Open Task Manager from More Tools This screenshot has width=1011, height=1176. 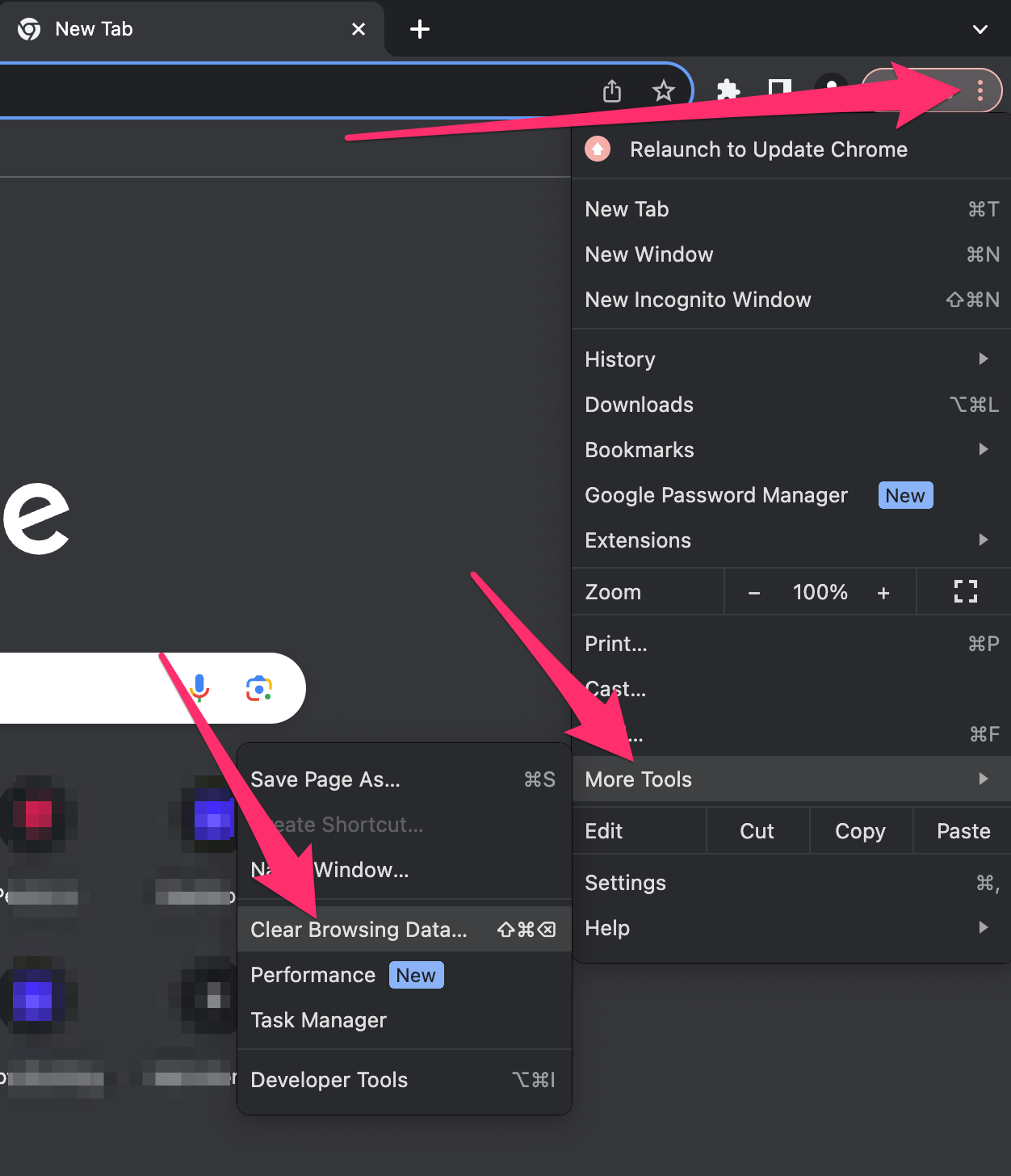[318, 1019]
